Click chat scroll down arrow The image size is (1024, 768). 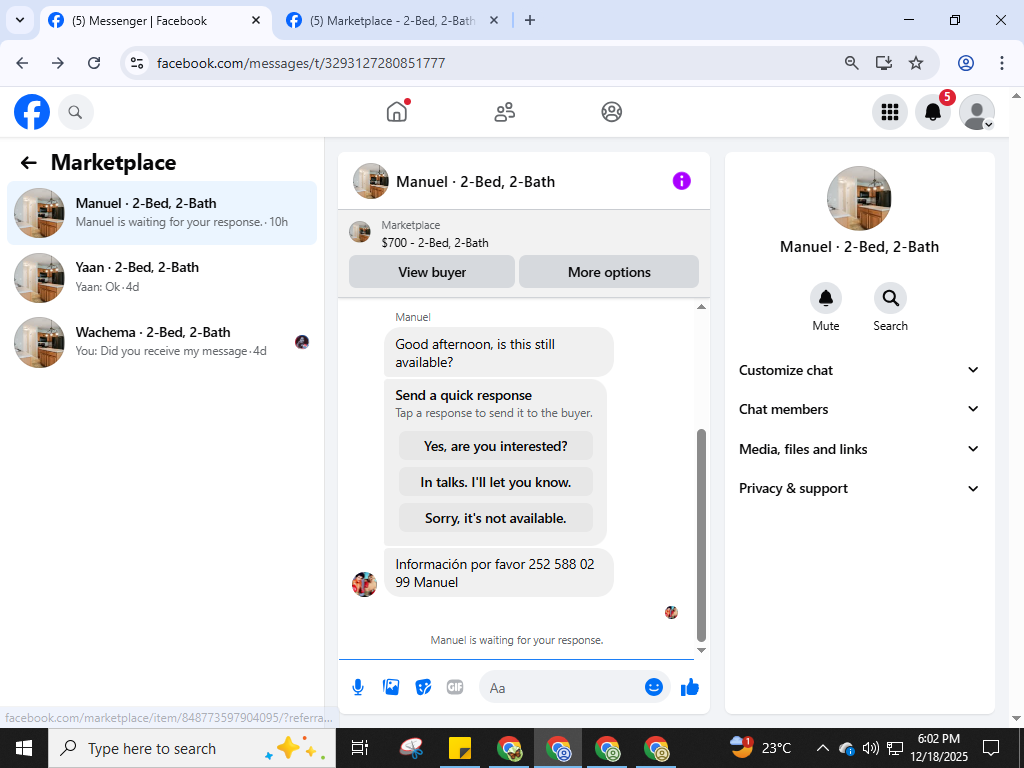[x=701, y=650]
